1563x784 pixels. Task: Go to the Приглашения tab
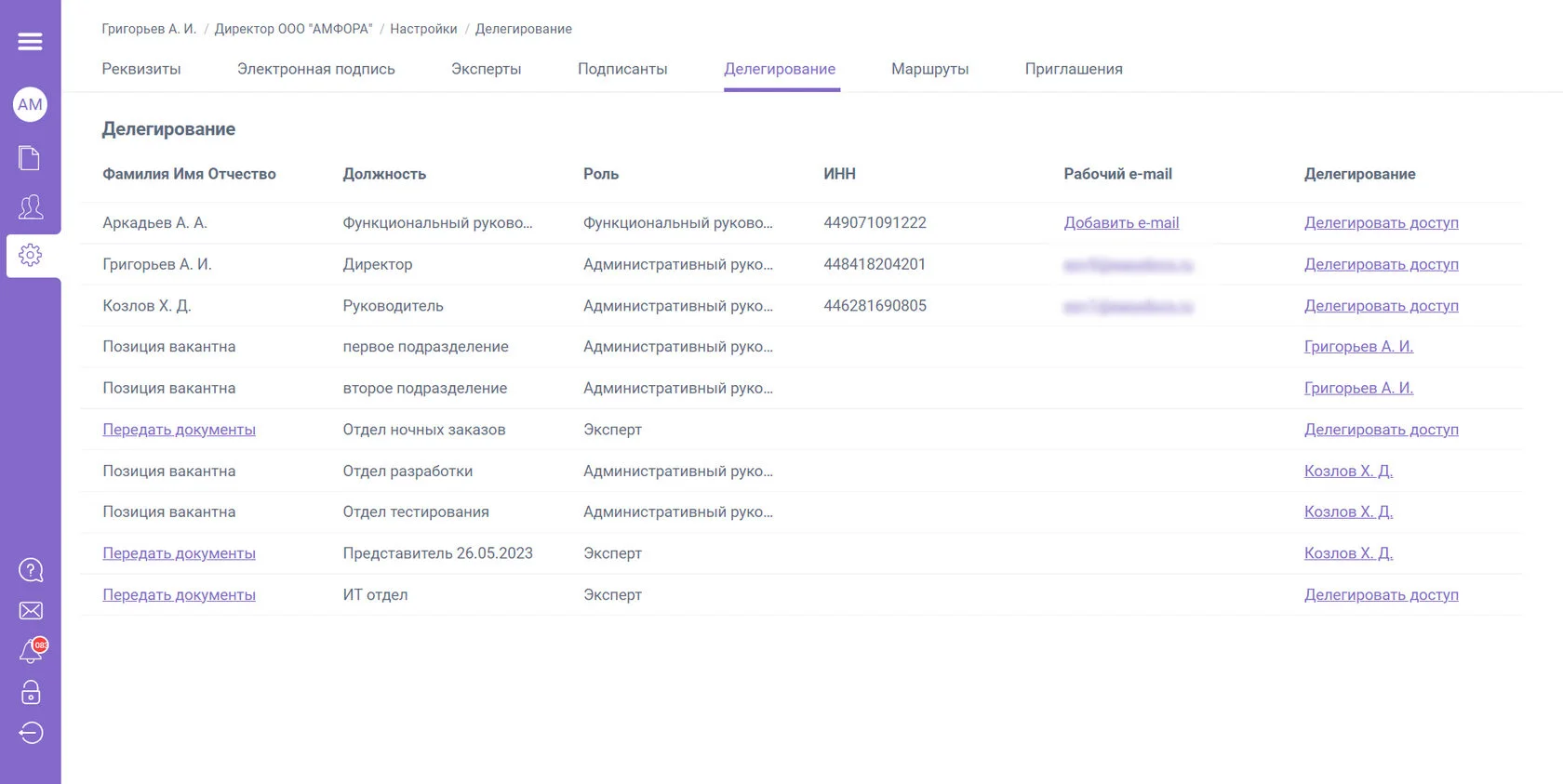[x=1073, y=69]
